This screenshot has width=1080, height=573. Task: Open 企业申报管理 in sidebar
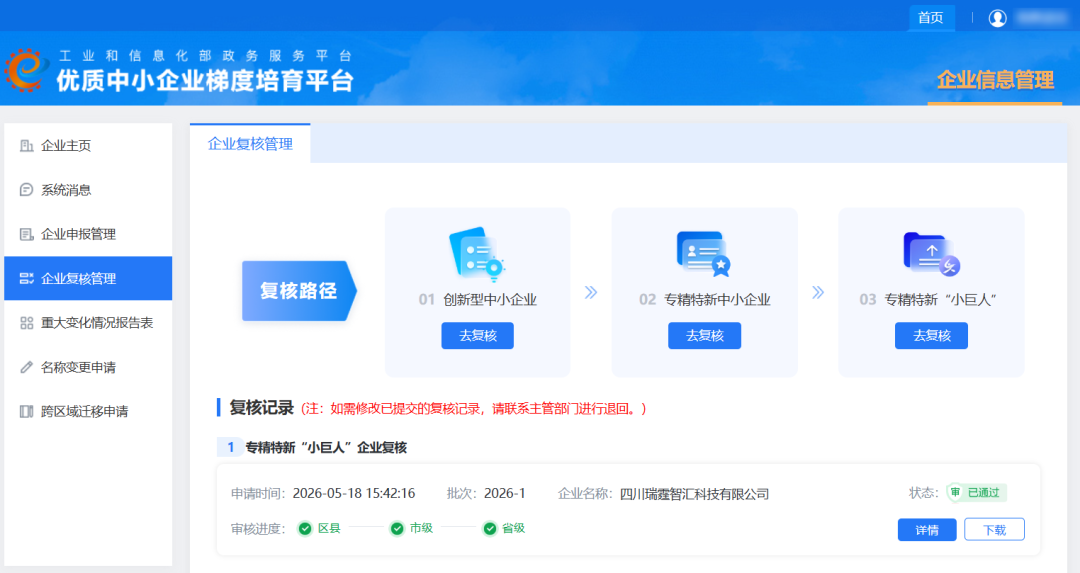(88, 234)
